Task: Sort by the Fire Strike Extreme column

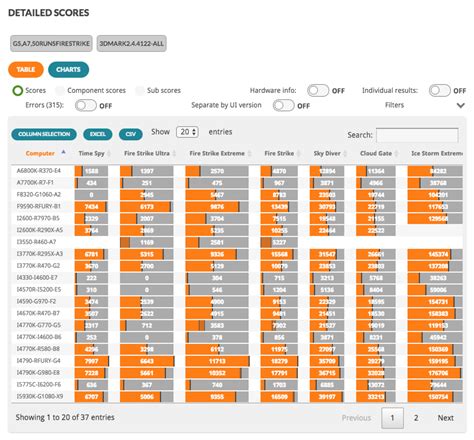Action: click(x=217, y=153)
